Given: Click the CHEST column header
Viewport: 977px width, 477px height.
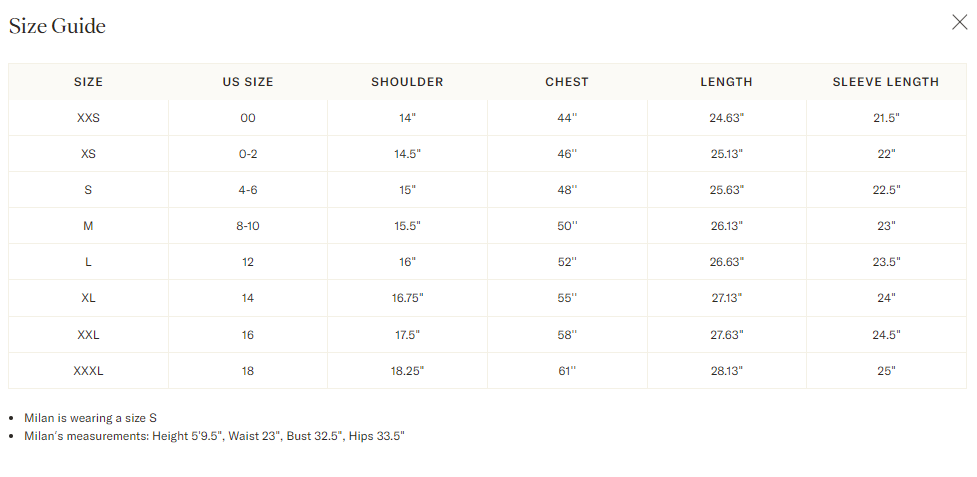Looking at the screenshot, I should 567,82.
